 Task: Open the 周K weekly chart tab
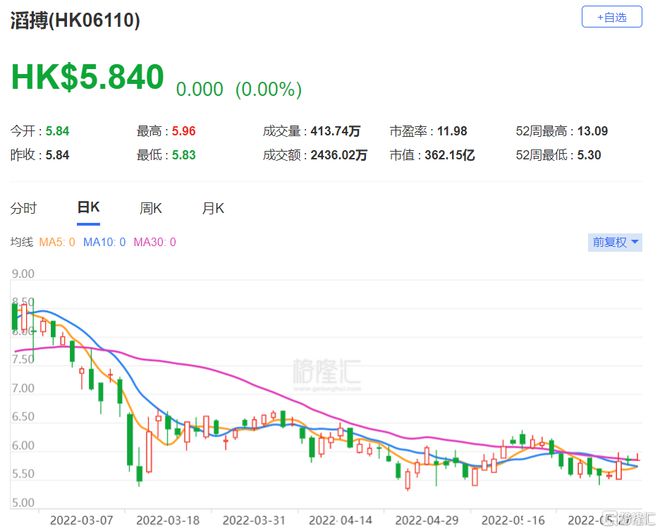[151, 208]
